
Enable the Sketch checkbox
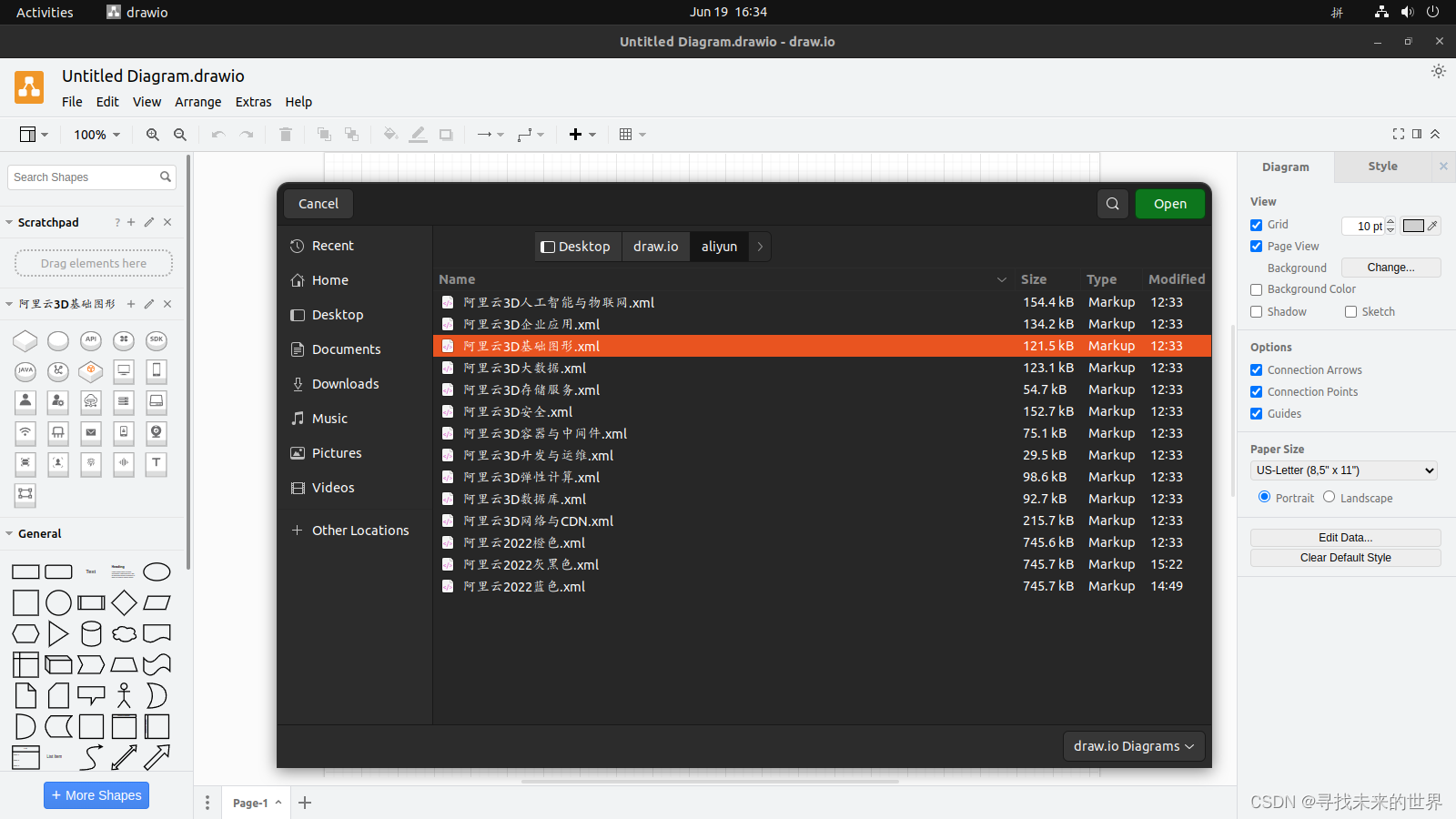pos(1350,312)
